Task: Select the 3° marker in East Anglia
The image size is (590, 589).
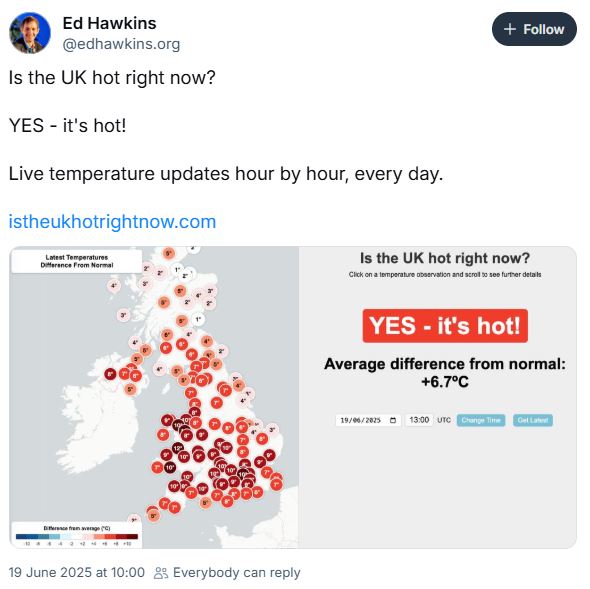Action: point(272,430)
